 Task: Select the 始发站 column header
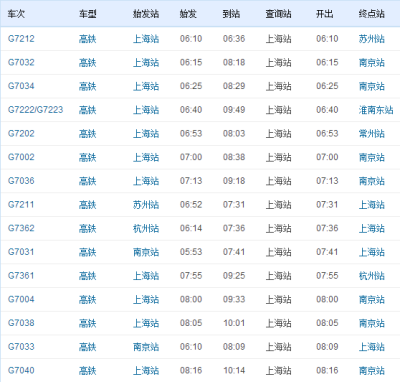[146, 14]
